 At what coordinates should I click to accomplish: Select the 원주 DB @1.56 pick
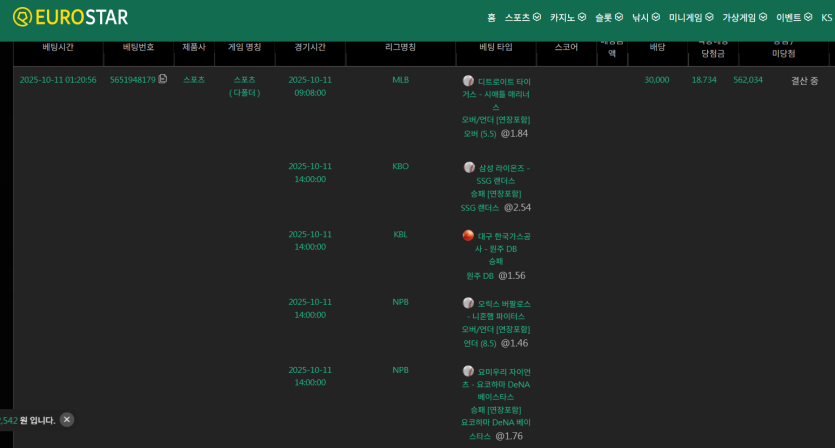point(496,276)
